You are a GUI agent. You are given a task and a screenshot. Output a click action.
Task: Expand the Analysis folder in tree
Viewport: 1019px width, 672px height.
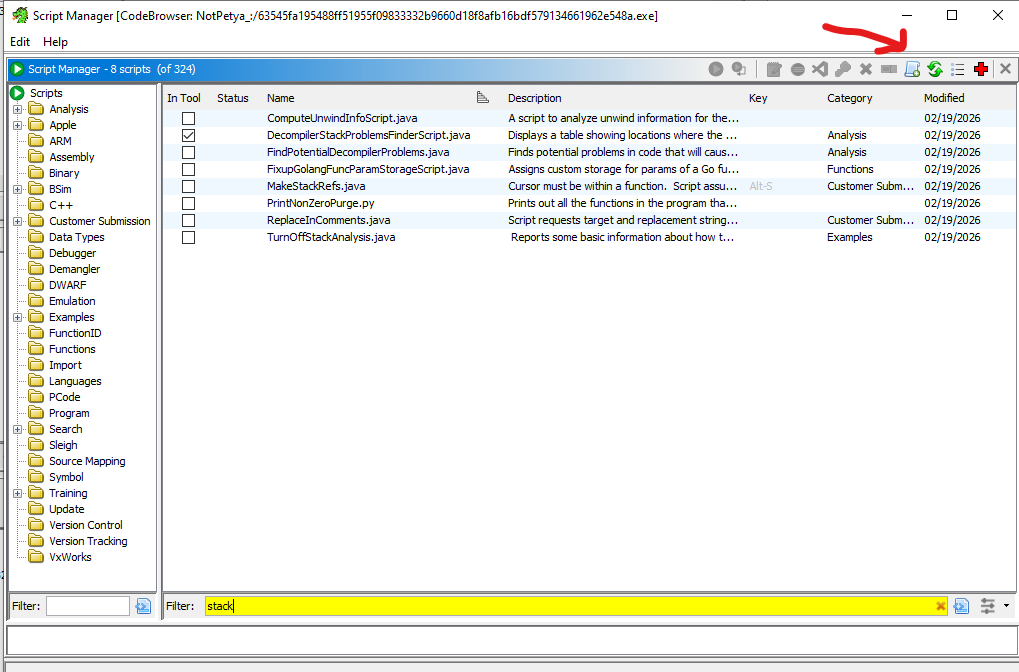[17, 109]
